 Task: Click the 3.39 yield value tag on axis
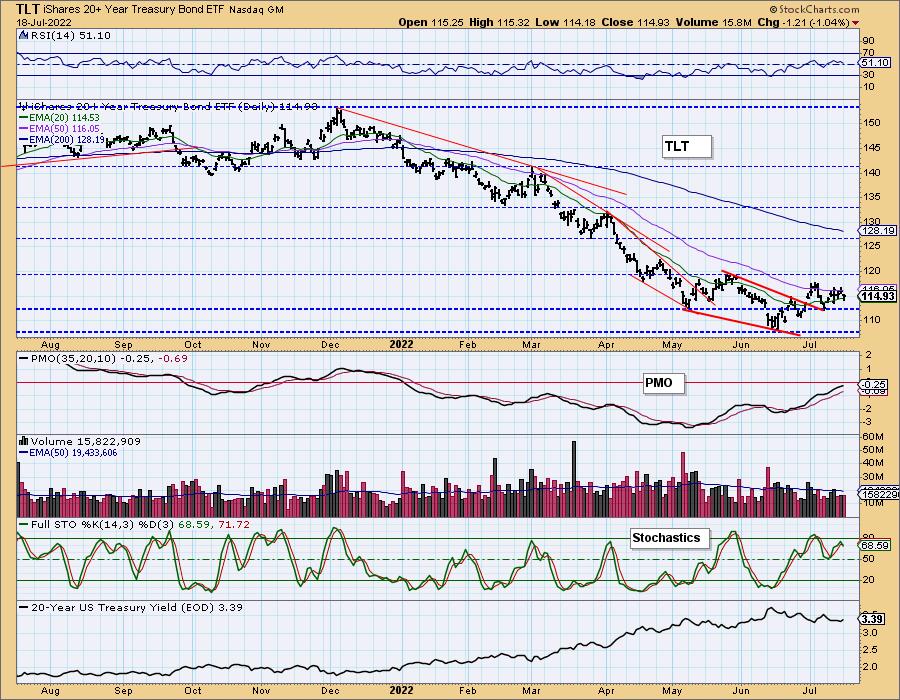tap(871, 620)
